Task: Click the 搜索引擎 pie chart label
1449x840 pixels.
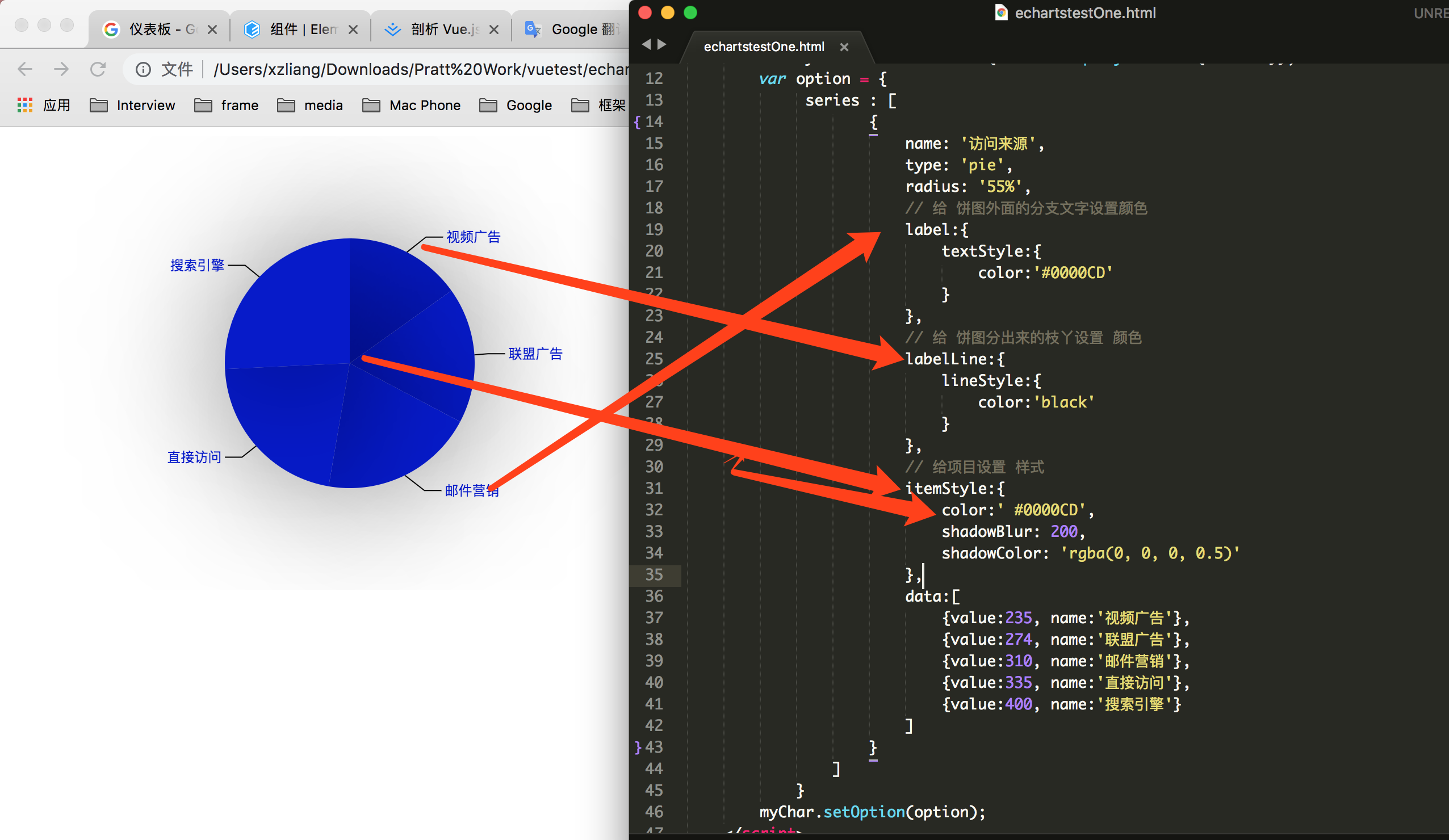Action: click(x=196, y=265)
